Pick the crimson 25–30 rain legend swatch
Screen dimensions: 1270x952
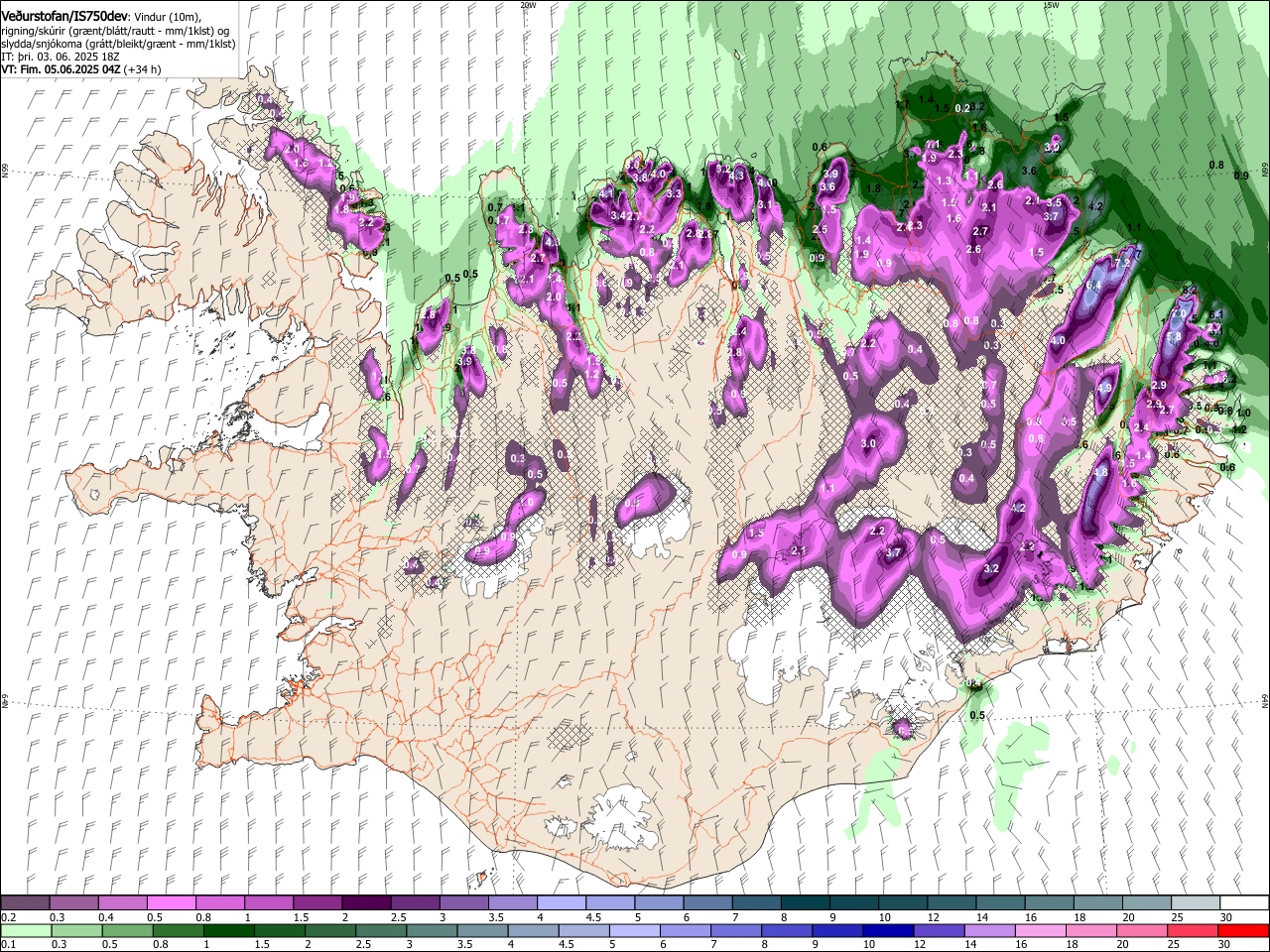point(1192,930)
